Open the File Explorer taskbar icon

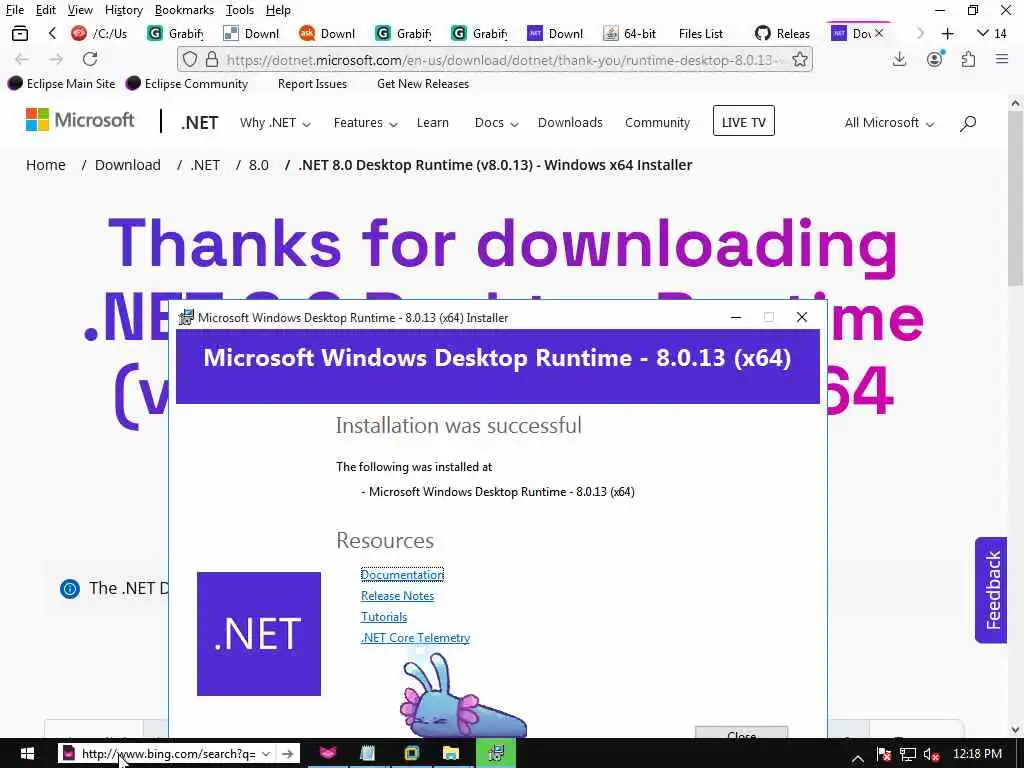(x=451, y=754)
